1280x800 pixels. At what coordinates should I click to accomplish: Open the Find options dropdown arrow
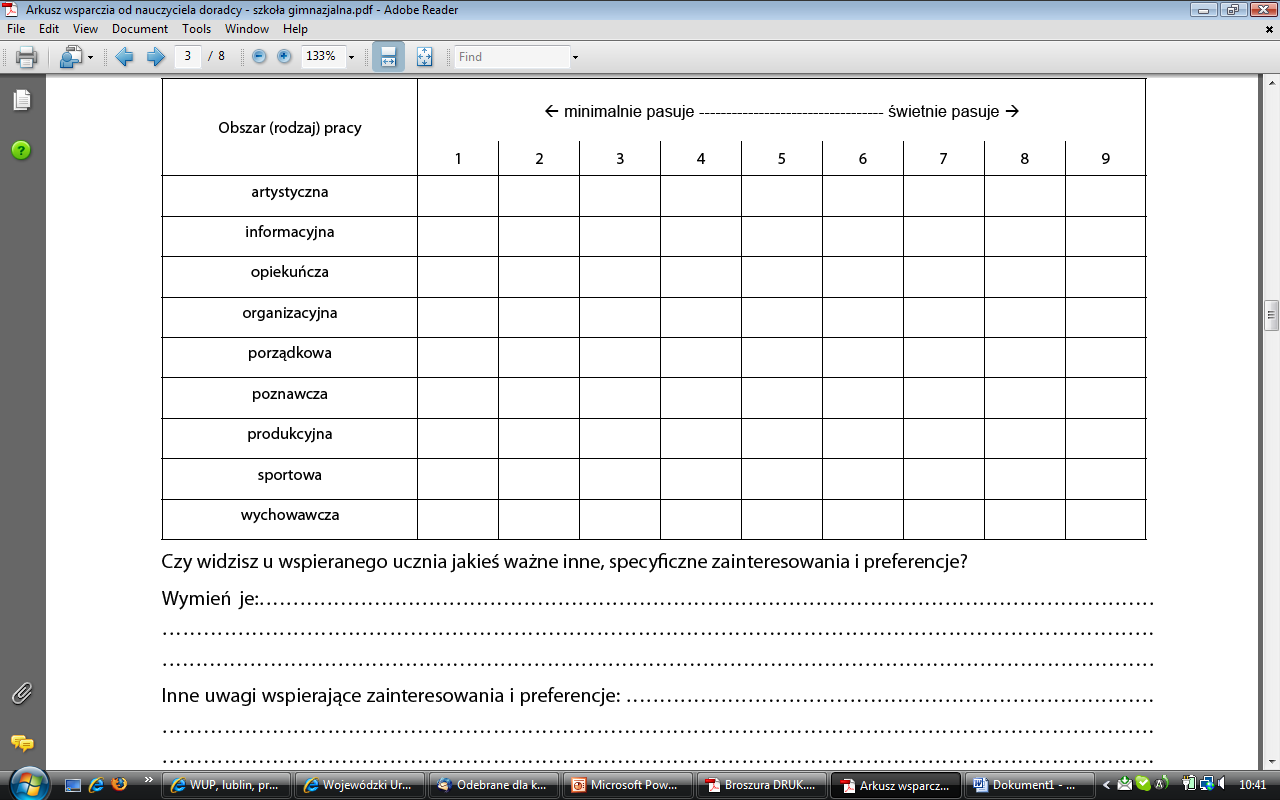575,58
